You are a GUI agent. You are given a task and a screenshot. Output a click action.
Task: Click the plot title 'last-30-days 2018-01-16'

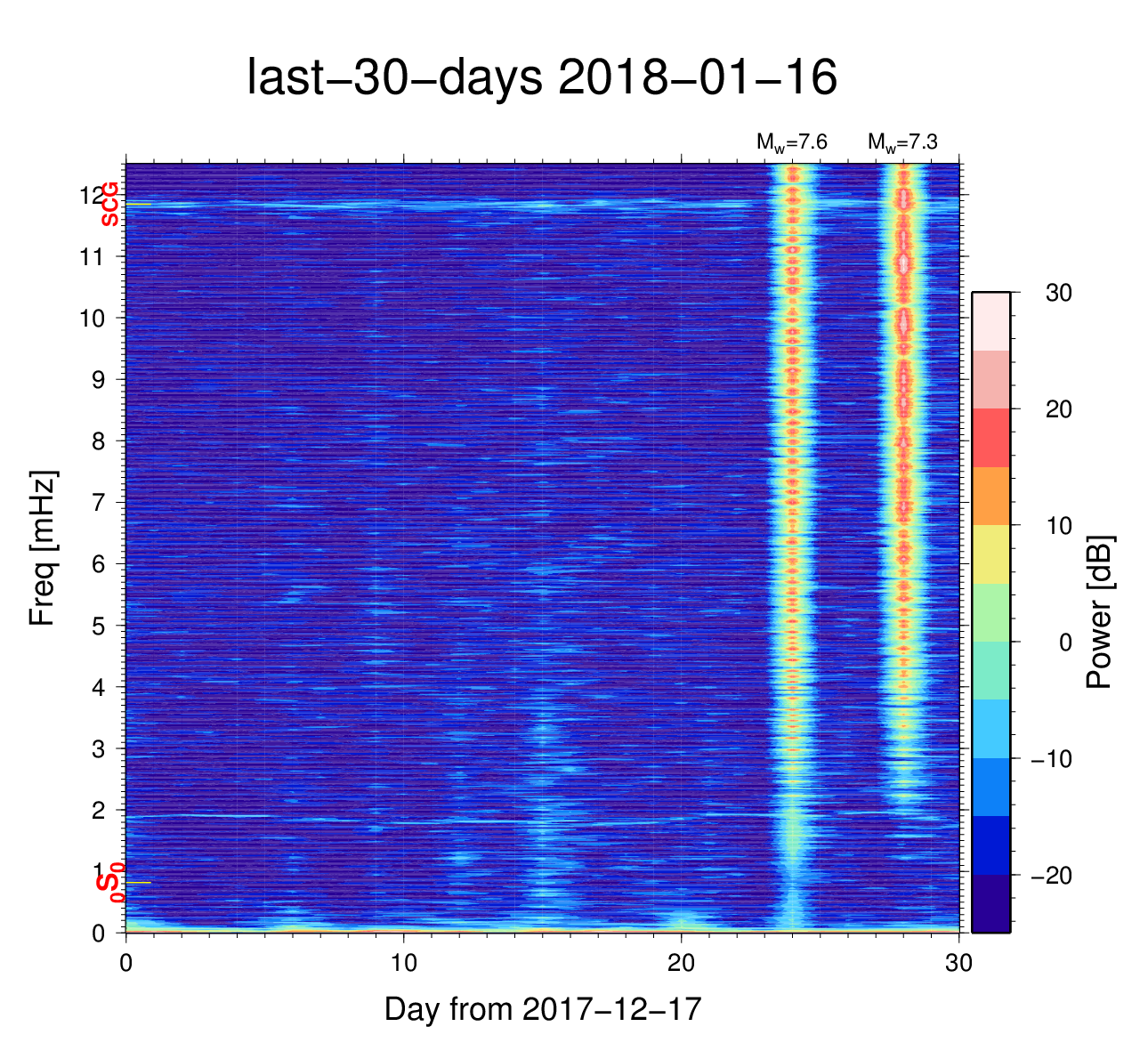tap(541, 78)
